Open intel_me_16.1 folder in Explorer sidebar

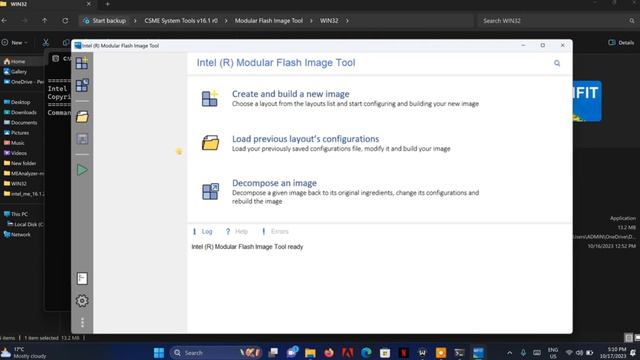[x=24, y=194]
